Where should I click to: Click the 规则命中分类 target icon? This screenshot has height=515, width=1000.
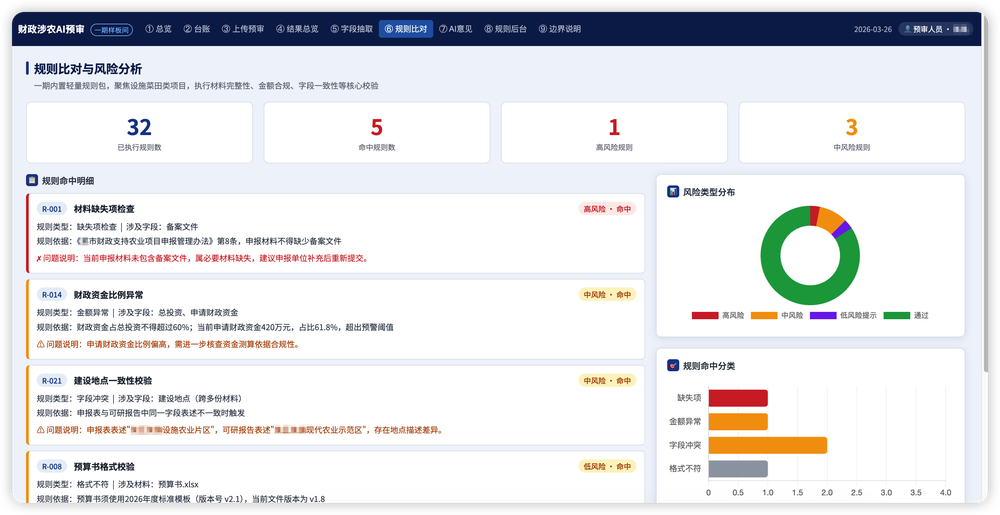(673, 365)
